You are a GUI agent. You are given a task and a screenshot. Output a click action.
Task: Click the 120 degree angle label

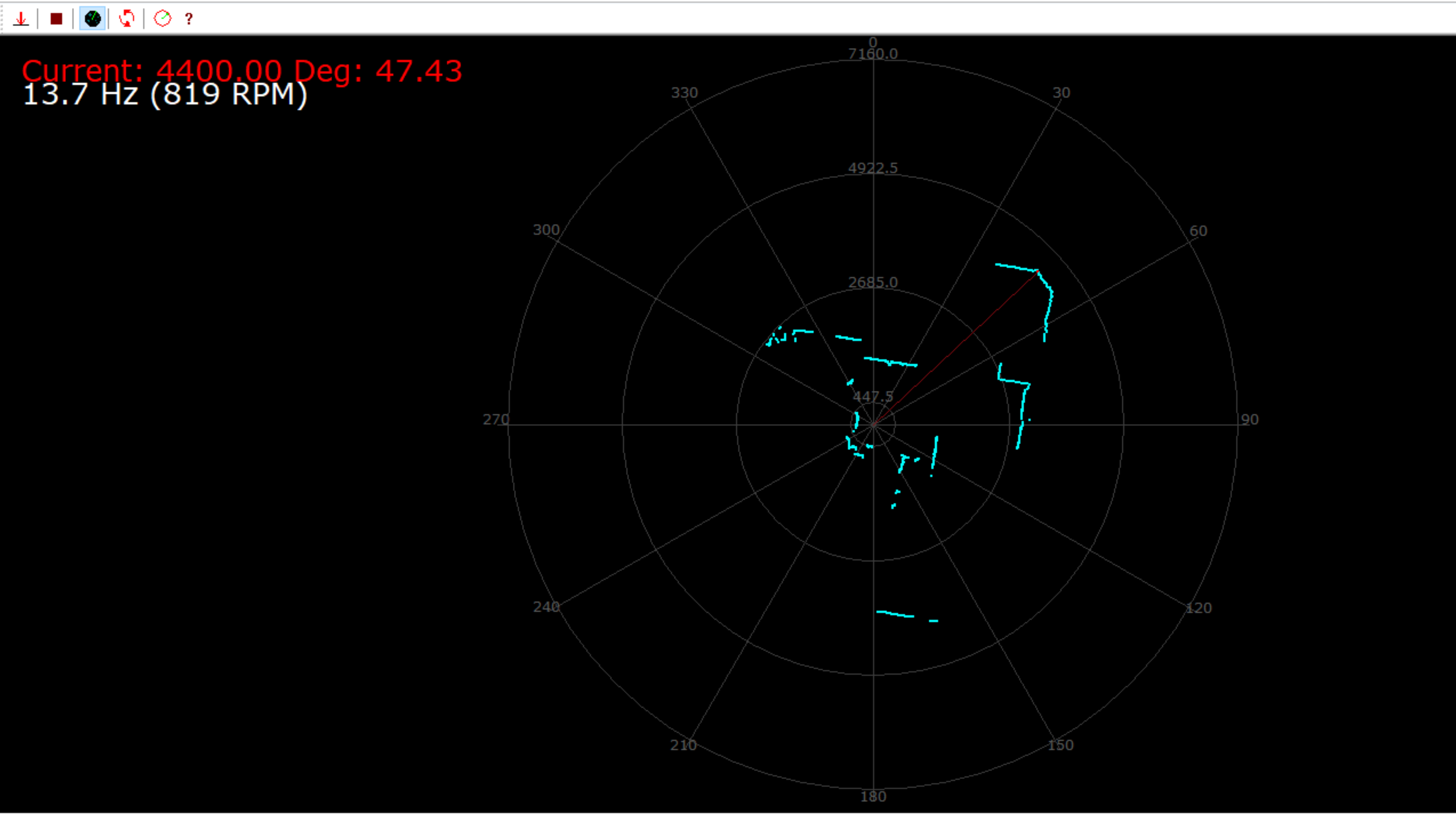[1198, 608]
